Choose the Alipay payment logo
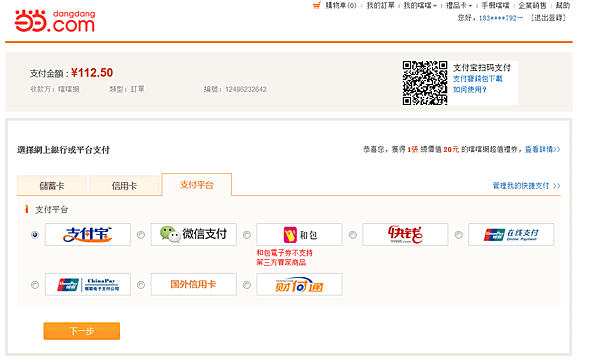This screenshot has height=363, width=600. pos(88,234)
